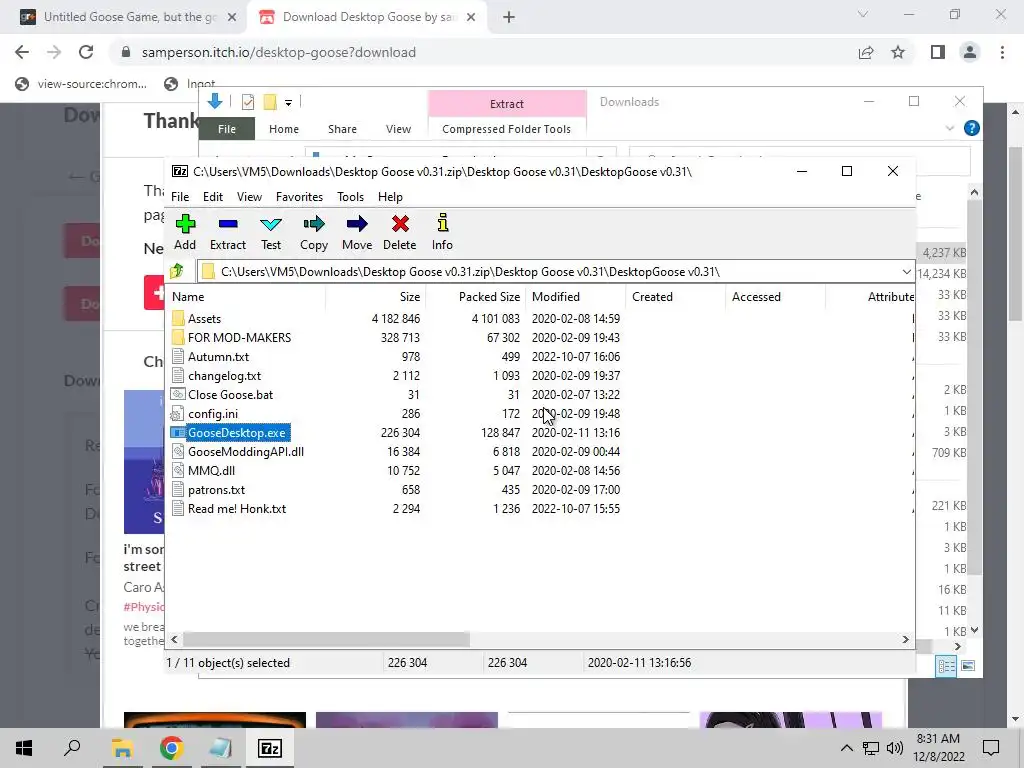Sort by the Size column header

[376, 296]
